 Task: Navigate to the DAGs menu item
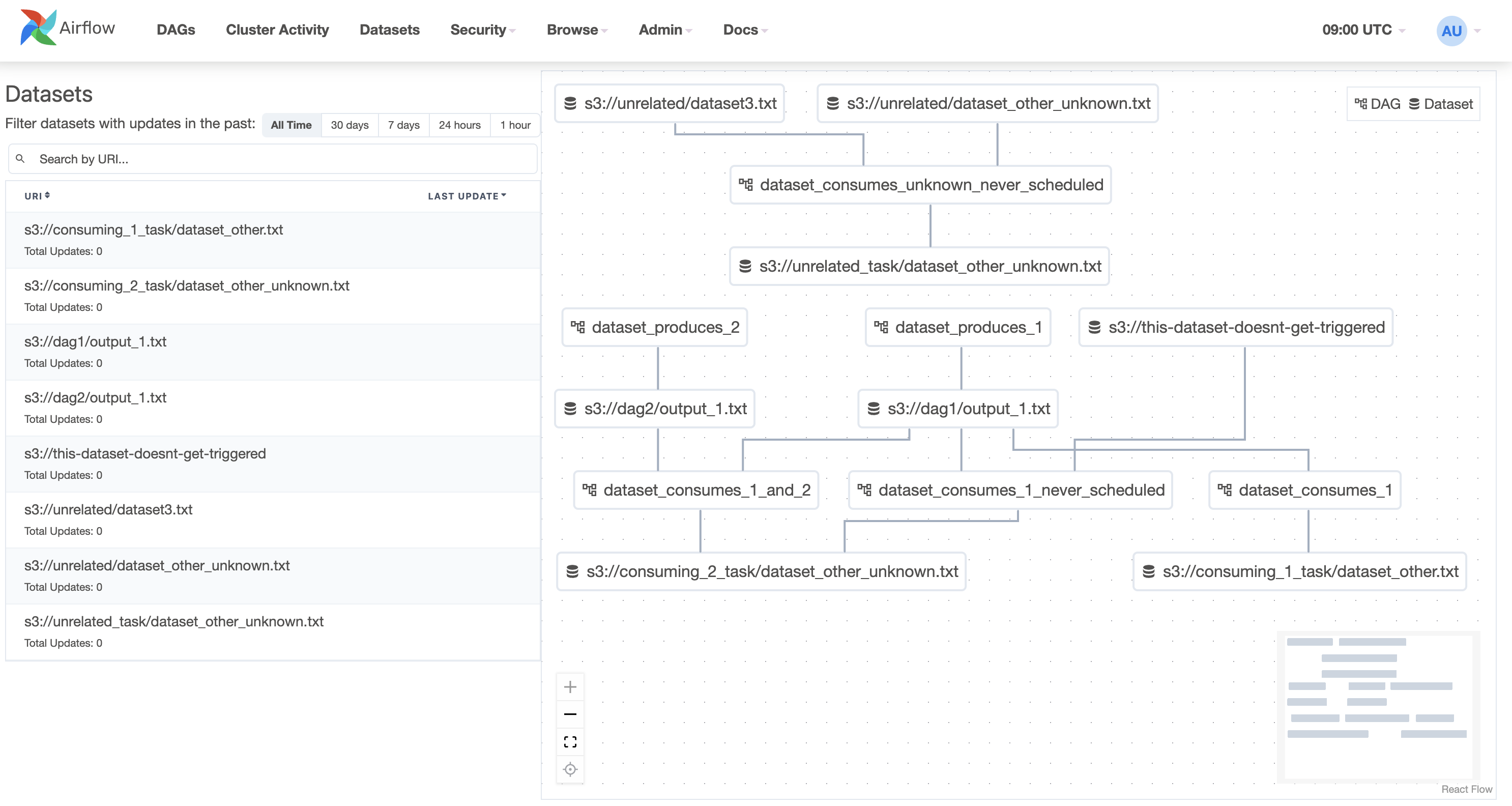tap(176, 30)
